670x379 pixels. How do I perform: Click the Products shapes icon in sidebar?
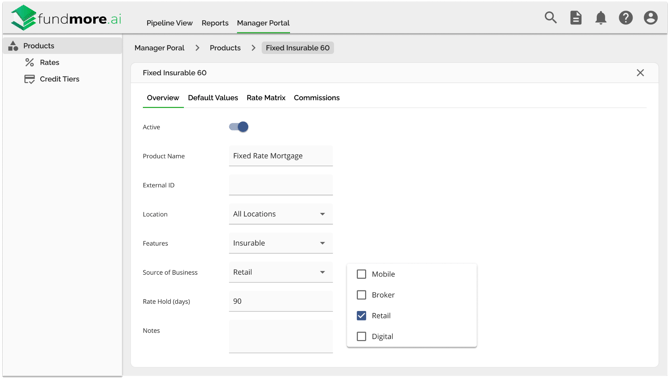pyautogui.click(x=13, y=46)
